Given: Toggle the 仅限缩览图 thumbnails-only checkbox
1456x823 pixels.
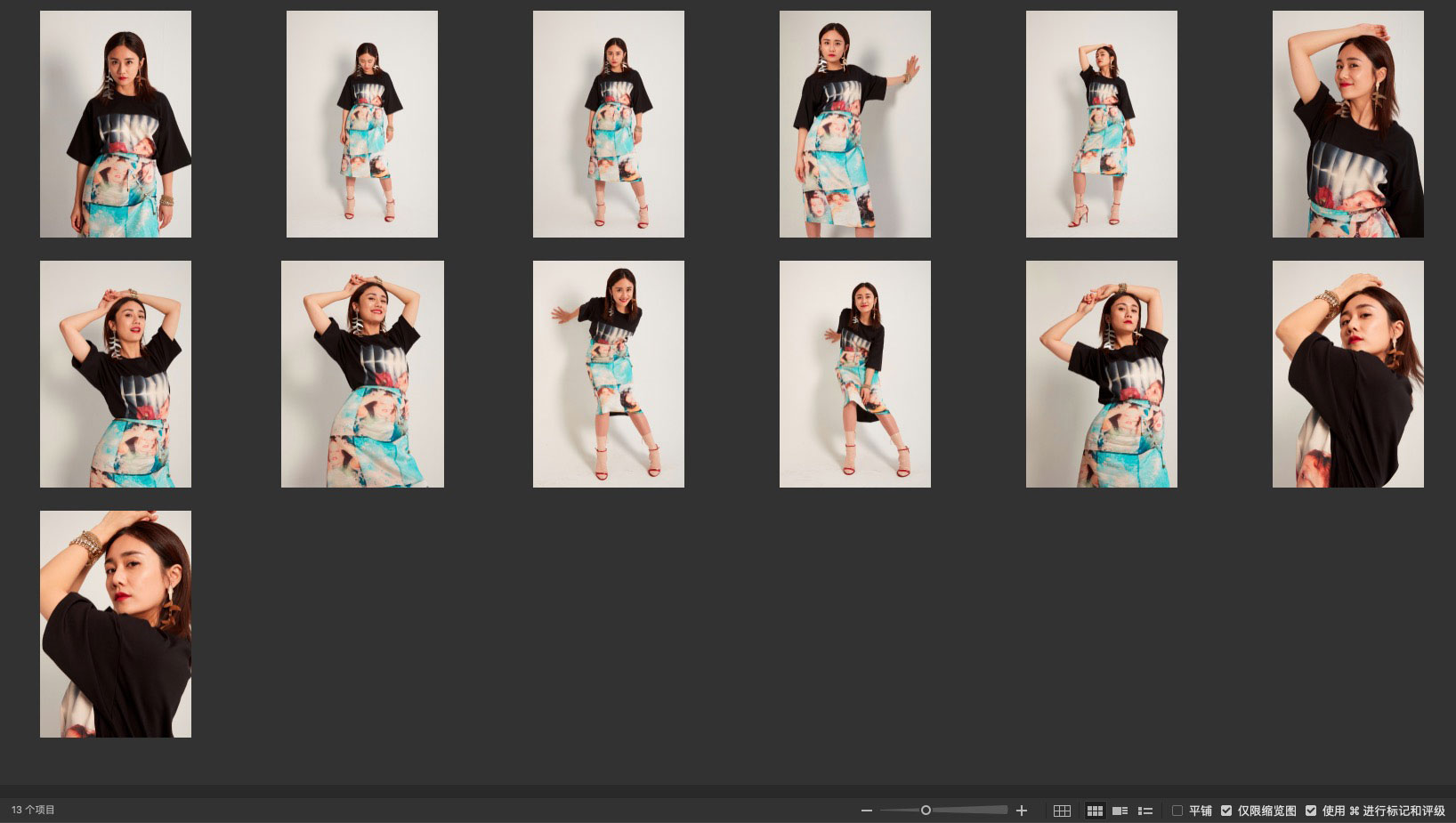Looking at the screenshot, I should [x=1226, y=811].
